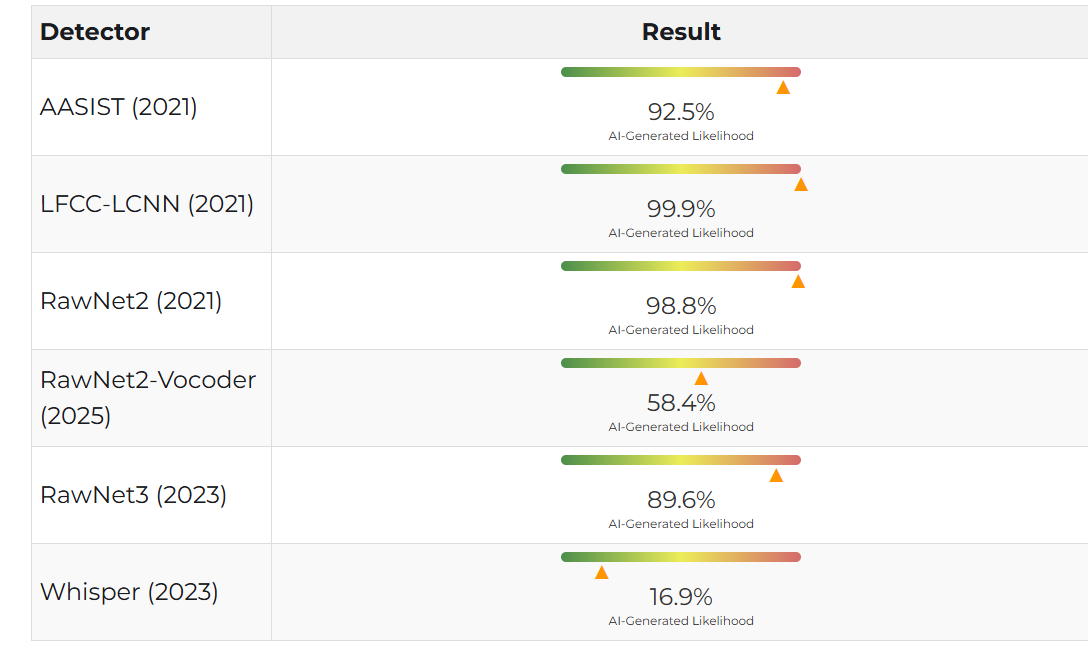Click the LFCC-LCNN gradient likelihood bar
Screen dimensions: 1088x645
(681, 169)
